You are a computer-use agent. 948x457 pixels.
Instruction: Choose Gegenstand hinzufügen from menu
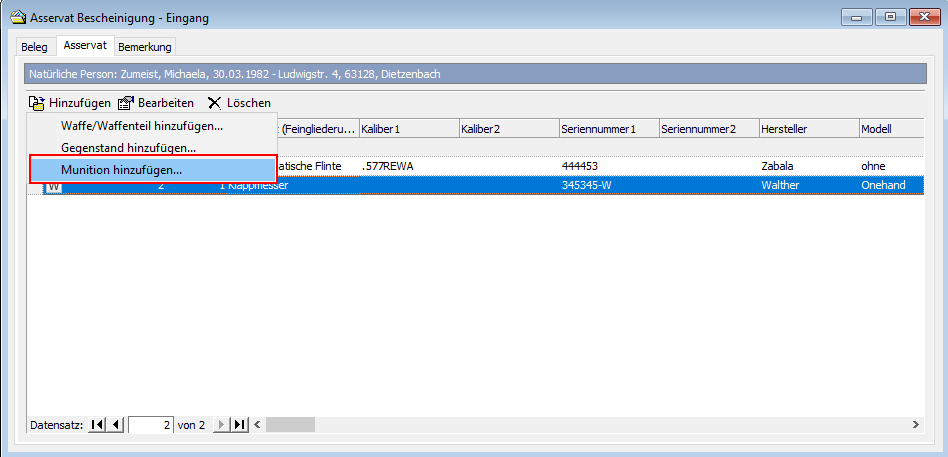click(x=128, y=148)
